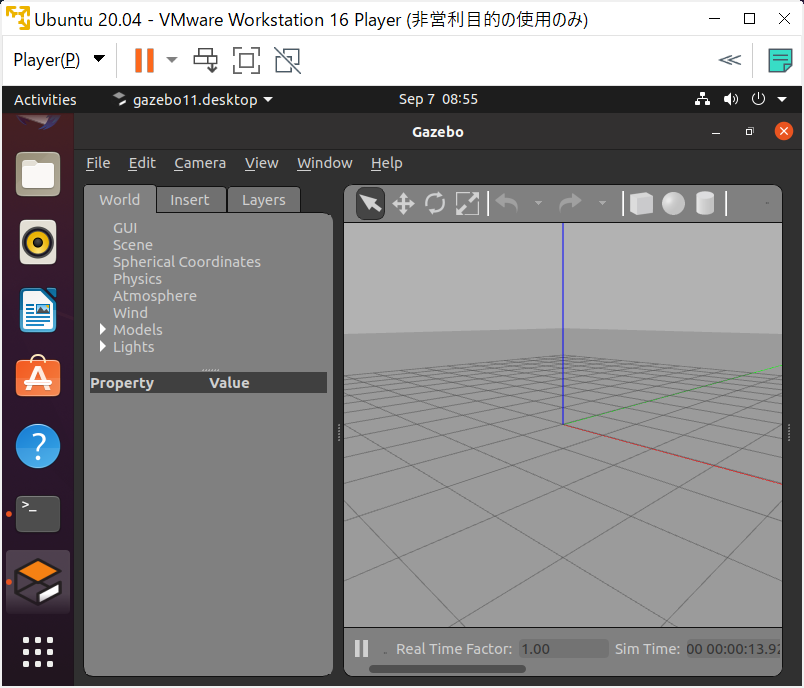This screenshot has height=688, width=804.
Task: Insert a sphere shape
Action: point(673,204)
